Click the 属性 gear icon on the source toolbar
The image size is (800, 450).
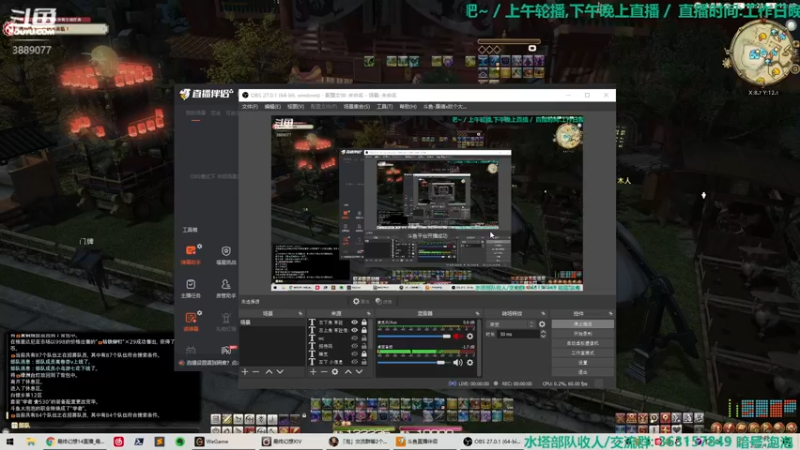point(356,302)
